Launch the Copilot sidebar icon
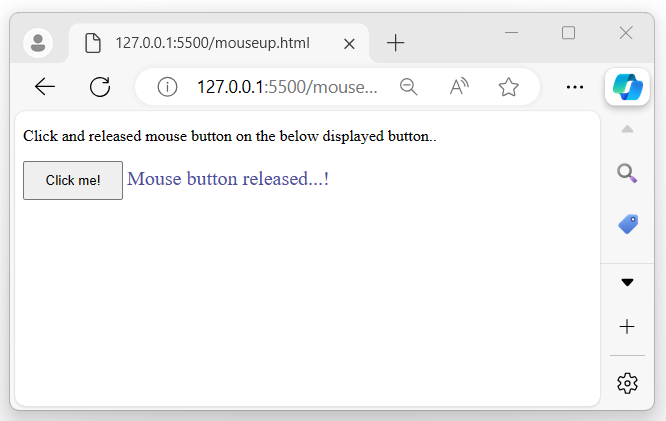Screen dimensions: 666x421 627,87
